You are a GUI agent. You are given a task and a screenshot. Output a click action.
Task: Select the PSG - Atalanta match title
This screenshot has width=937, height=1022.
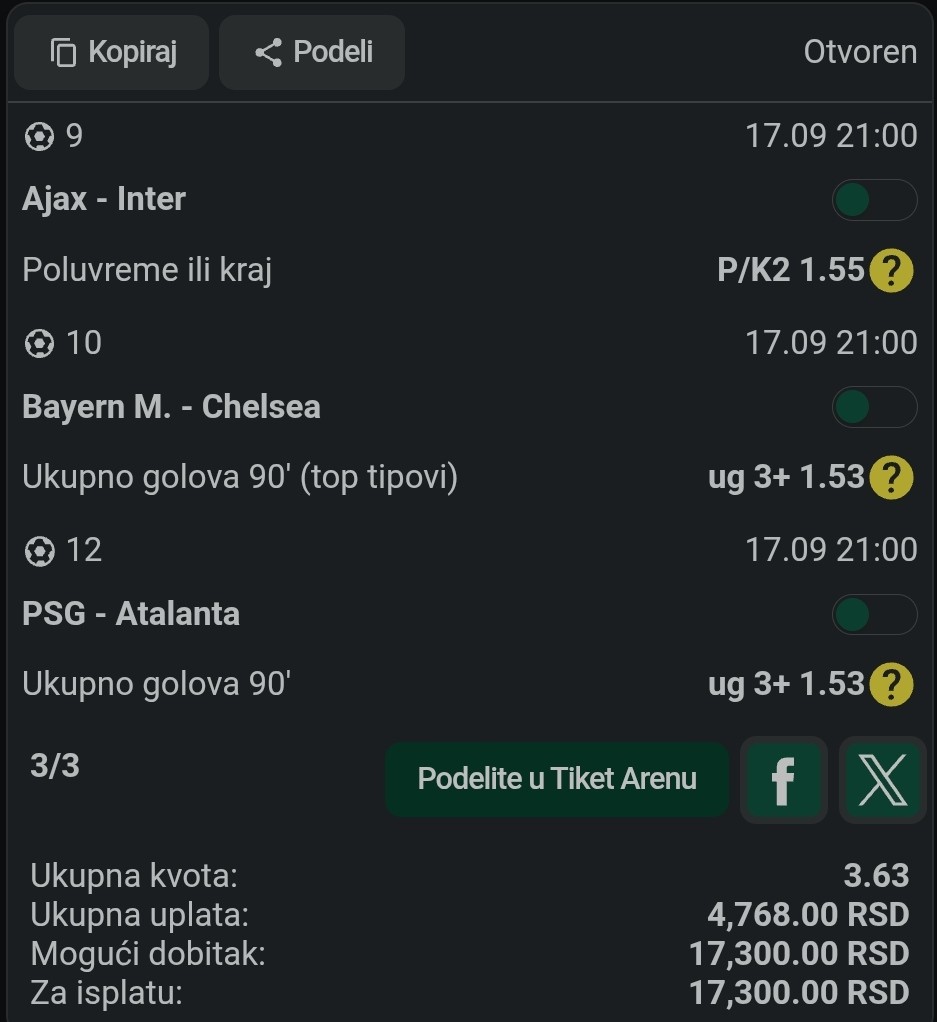coord(131,614)
